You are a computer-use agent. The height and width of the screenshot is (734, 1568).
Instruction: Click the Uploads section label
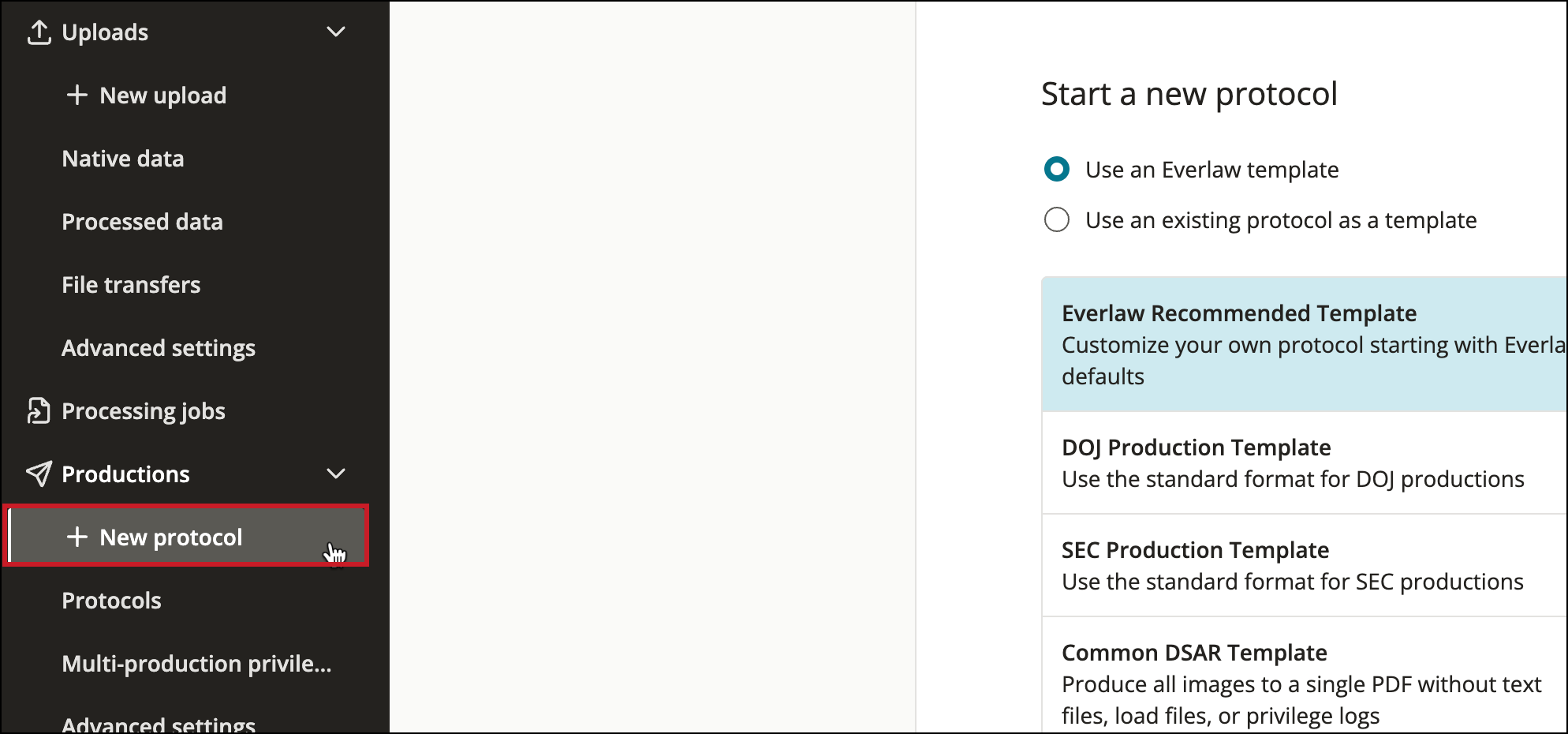[x=105, y=32]
